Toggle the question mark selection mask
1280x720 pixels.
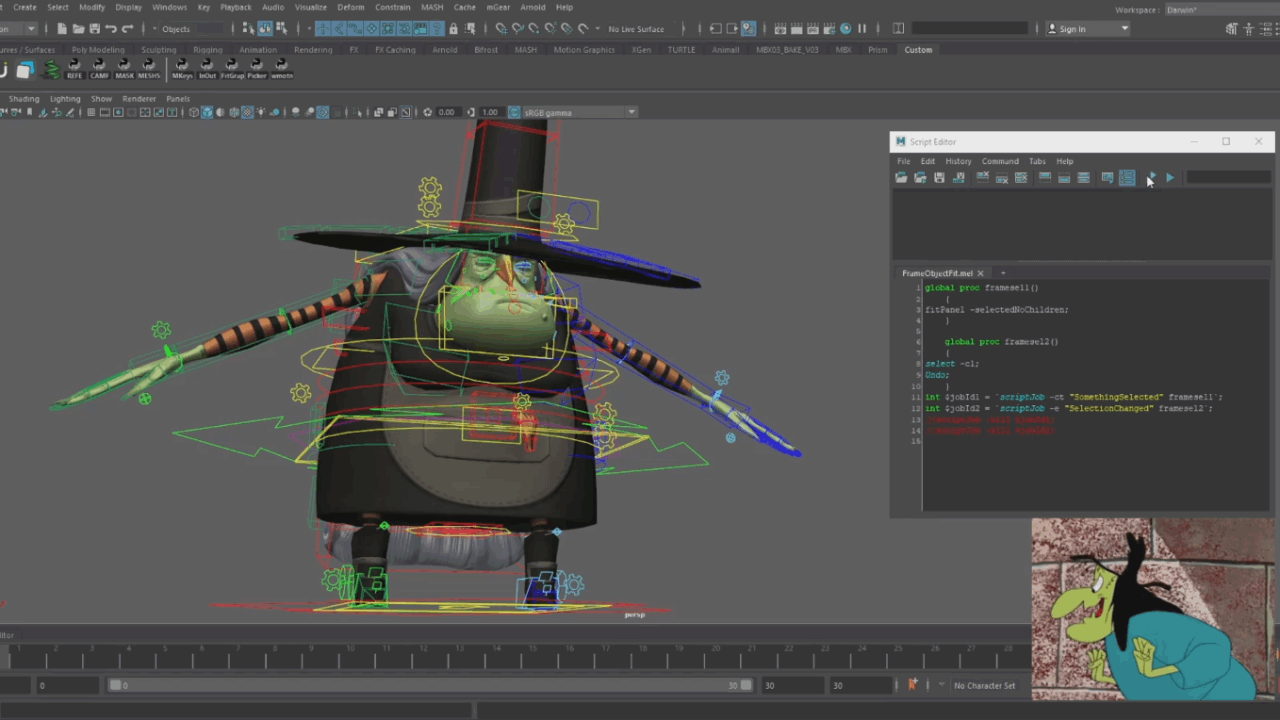pos(439,29)
